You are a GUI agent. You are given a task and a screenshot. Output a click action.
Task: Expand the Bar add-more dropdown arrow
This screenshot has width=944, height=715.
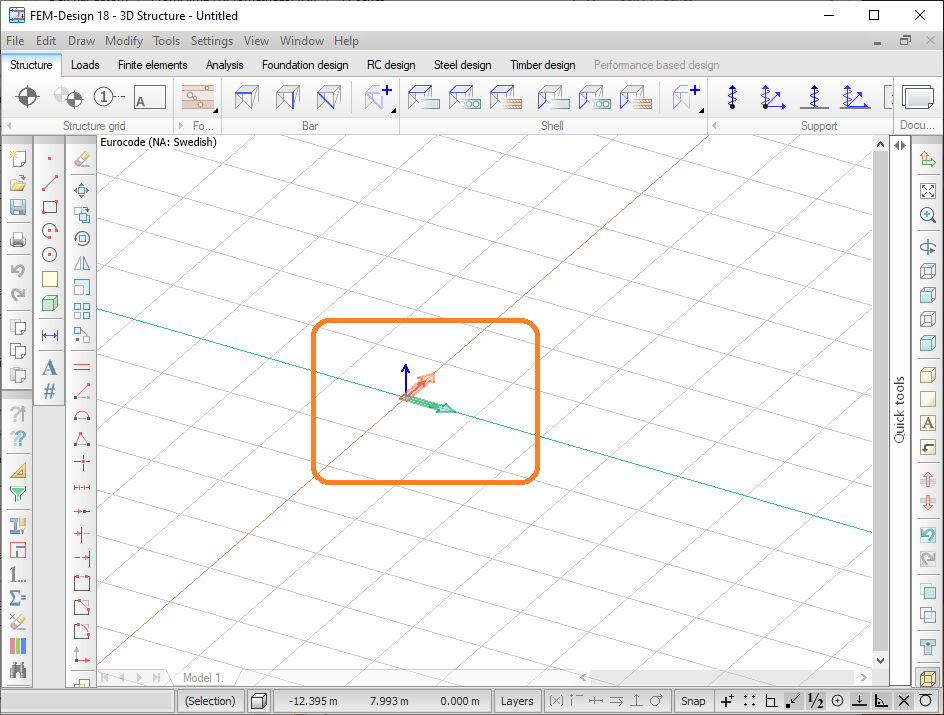click(393, 110)
